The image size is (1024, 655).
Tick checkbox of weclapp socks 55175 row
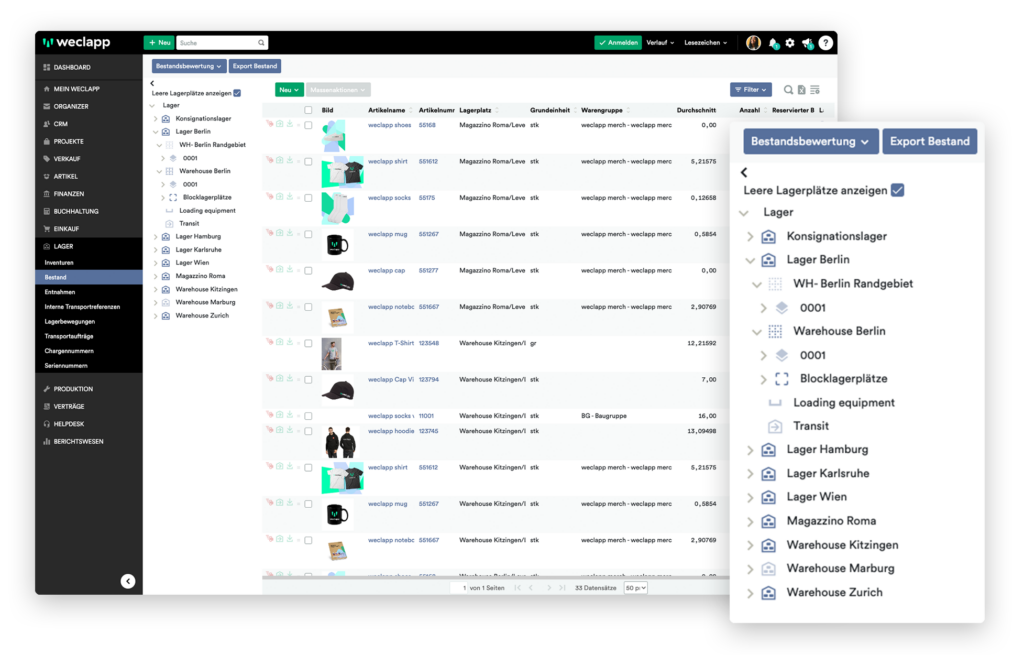click(x=308, y=198)
